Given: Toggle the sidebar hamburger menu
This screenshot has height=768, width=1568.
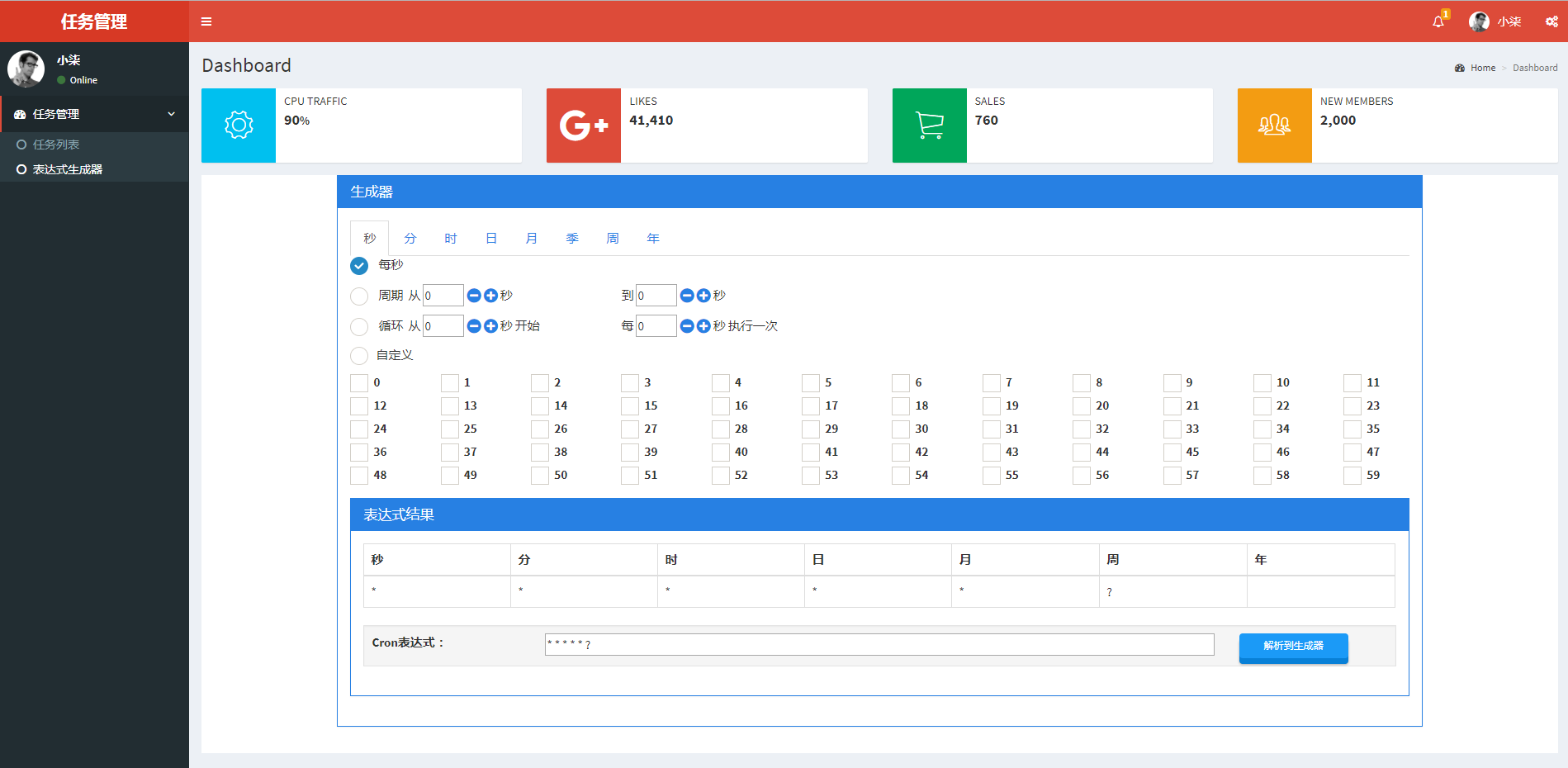Looking at the screenshot, I should coord(206,21).
